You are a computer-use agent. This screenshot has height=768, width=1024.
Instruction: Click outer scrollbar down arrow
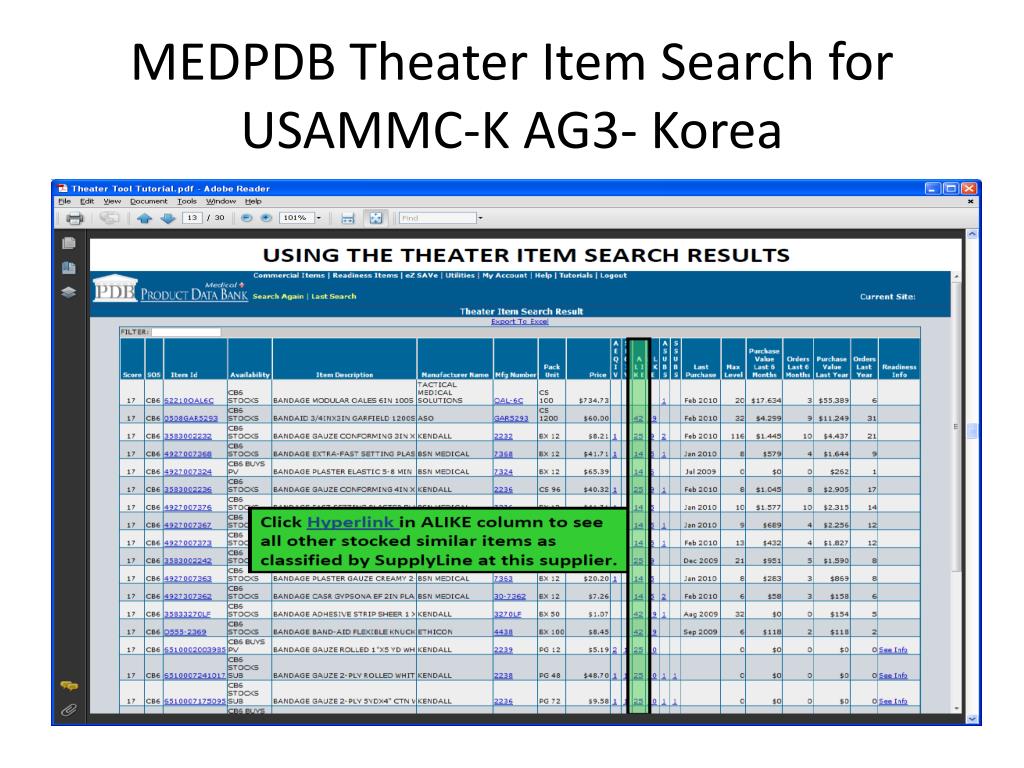(972, 719)
